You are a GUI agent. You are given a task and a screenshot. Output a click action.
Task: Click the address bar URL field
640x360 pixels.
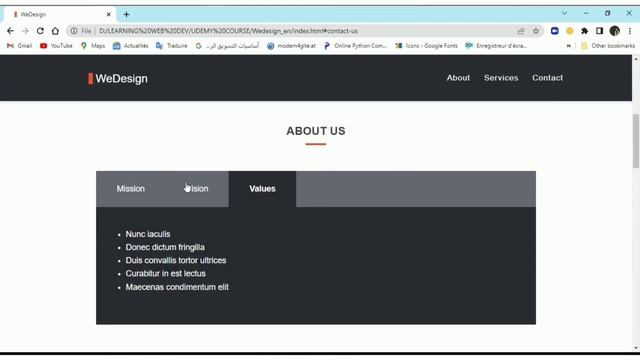pyautogui.click(x=304, y=31)
